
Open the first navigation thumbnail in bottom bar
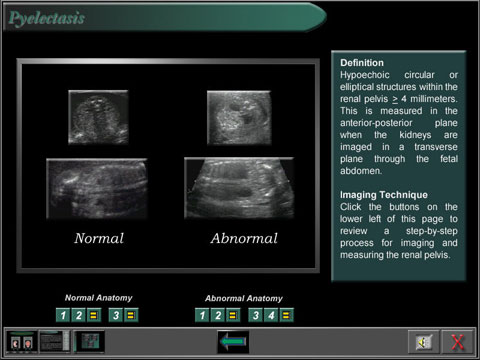22,342
